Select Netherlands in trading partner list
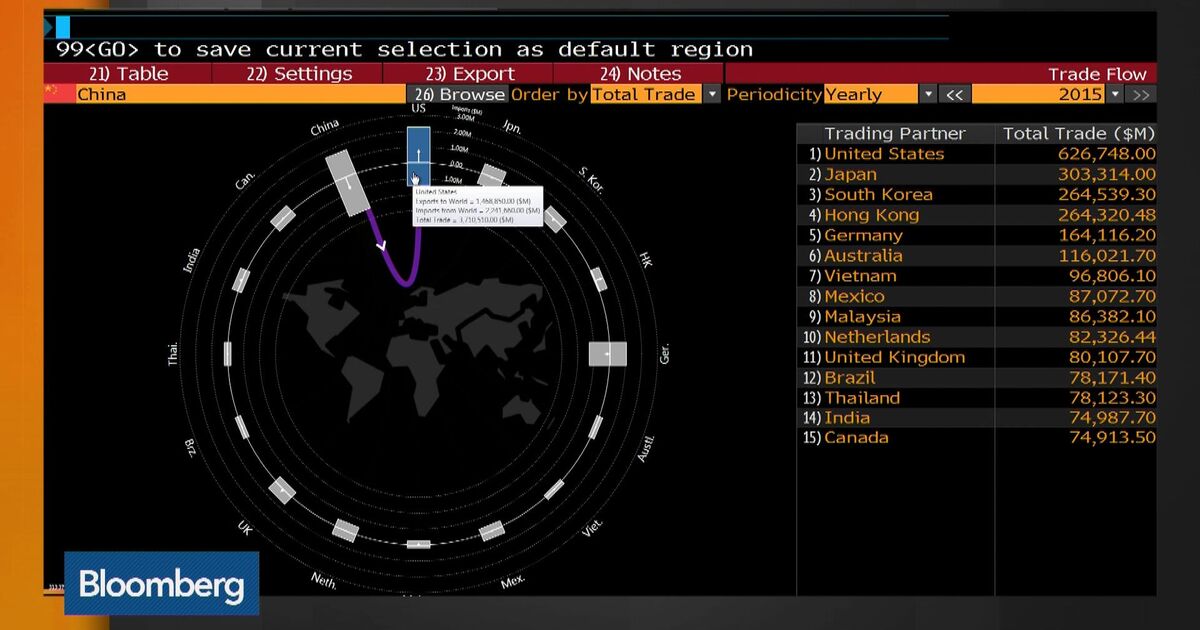This screenshot has height=630, width=1200. pos(877,337)
